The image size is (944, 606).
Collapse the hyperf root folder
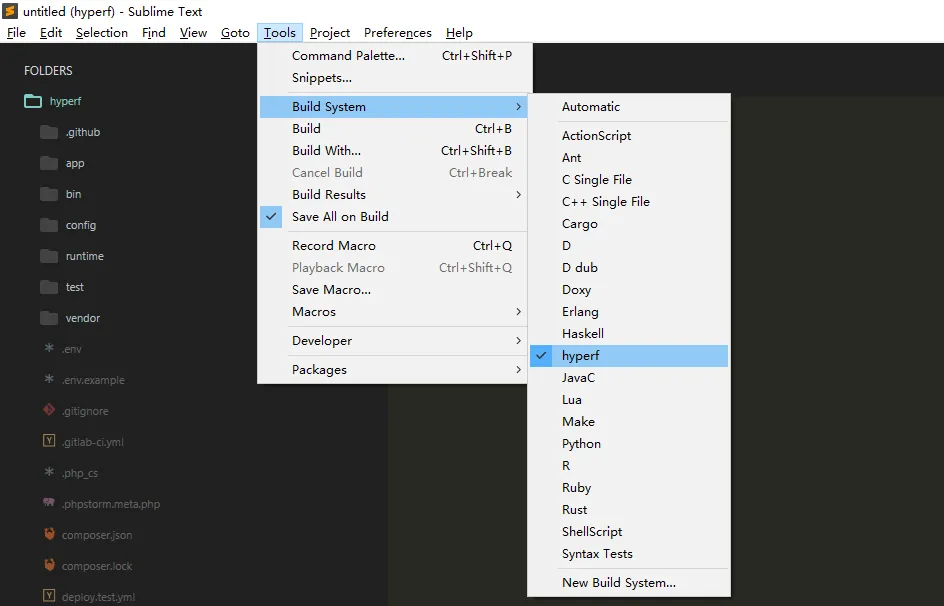pos(65,101)
